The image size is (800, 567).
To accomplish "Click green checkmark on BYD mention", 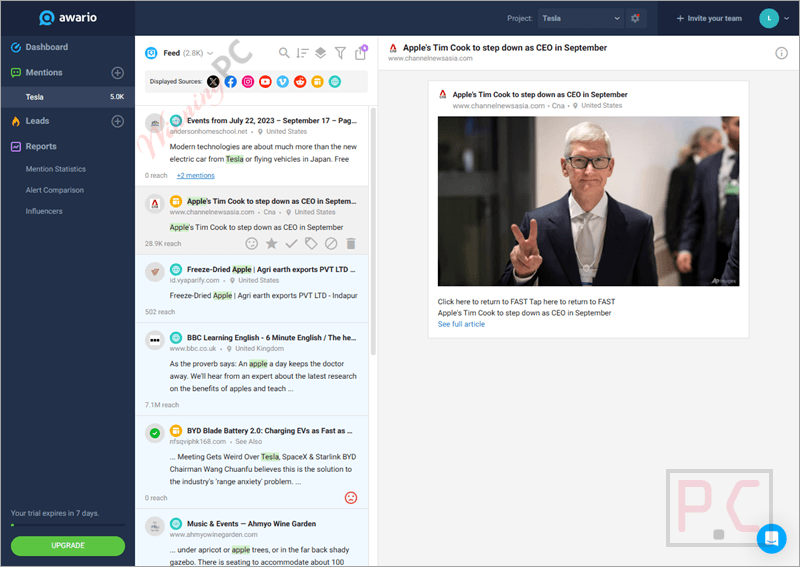I will [155, 434].
